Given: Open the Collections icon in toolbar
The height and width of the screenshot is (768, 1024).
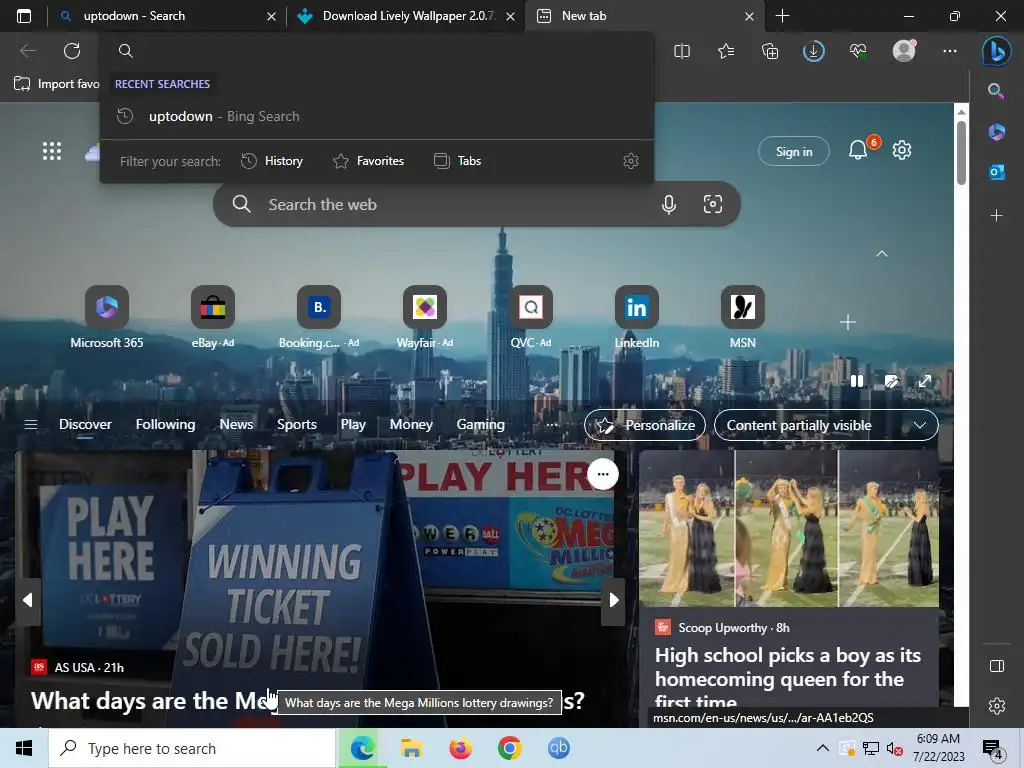Looking at the screenshot, I should [770, 51].
